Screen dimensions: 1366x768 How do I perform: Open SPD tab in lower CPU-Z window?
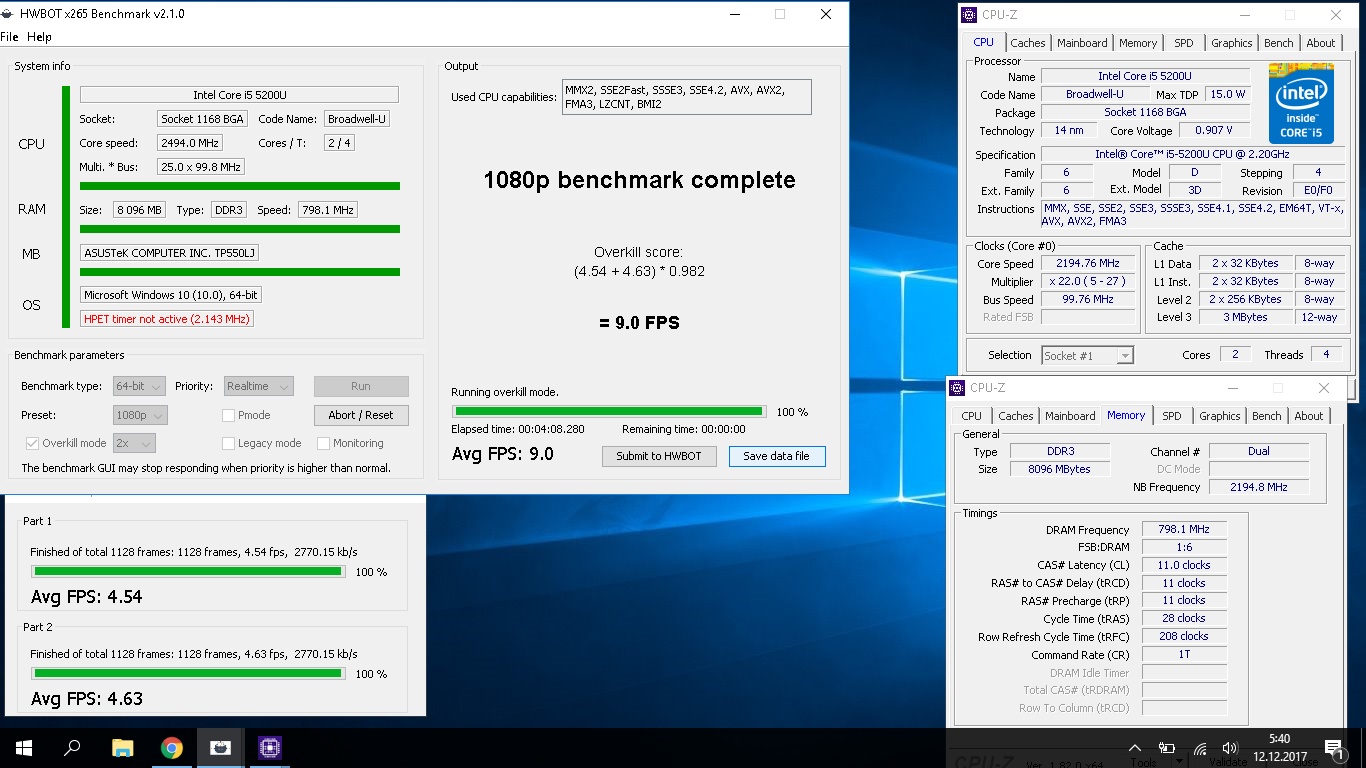(1172, 416)
